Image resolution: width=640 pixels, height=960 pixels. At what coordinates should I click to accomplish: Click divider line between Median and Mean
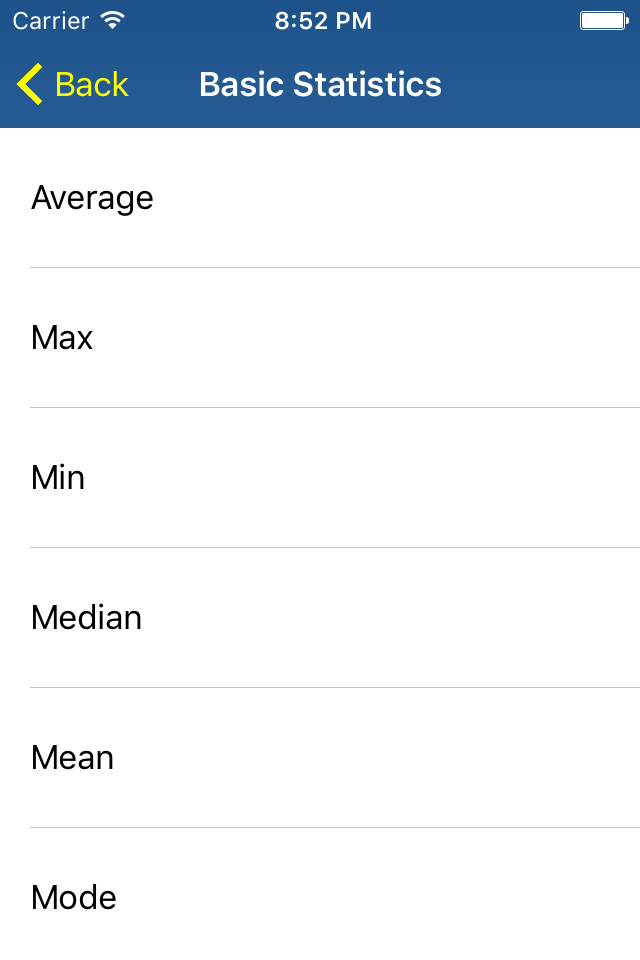click(335, 688)
